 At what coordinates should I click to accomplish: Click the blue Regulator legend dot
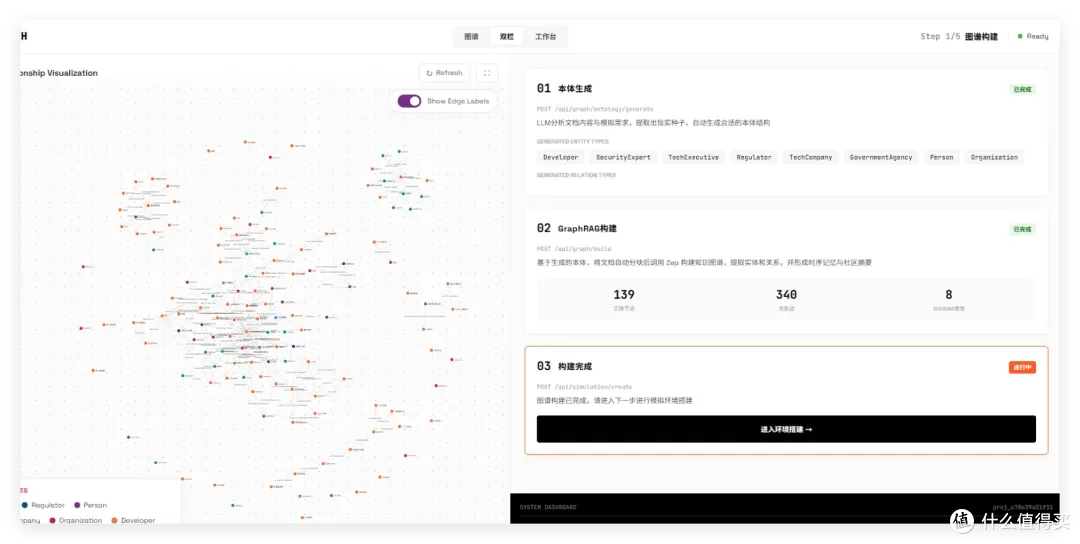[25, 505]
